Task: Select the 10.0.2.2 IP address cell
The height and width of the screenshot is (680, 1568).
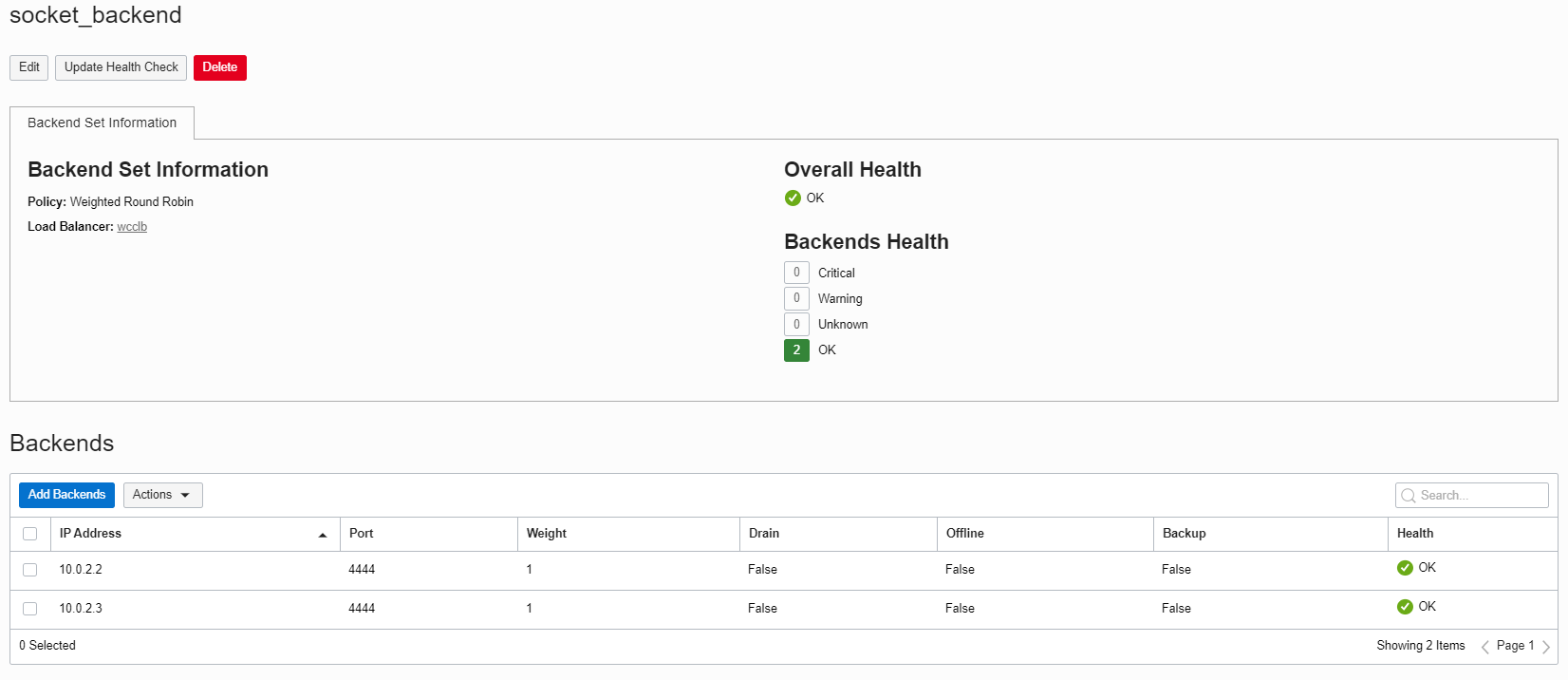Action: [x=81, y=570]
